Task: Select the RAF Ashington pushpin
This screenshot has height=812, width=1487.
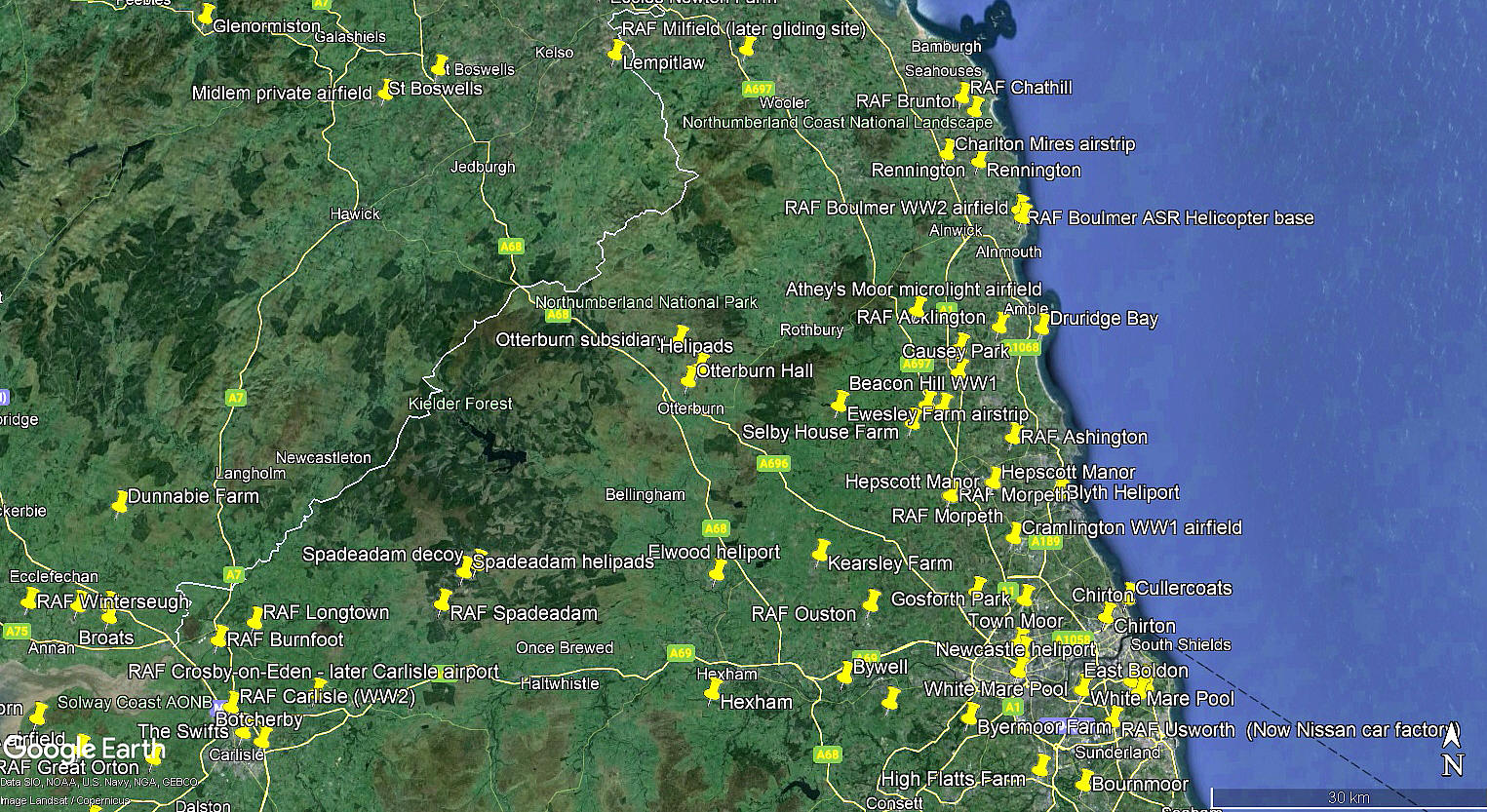Action: [x=1014, y=434]
